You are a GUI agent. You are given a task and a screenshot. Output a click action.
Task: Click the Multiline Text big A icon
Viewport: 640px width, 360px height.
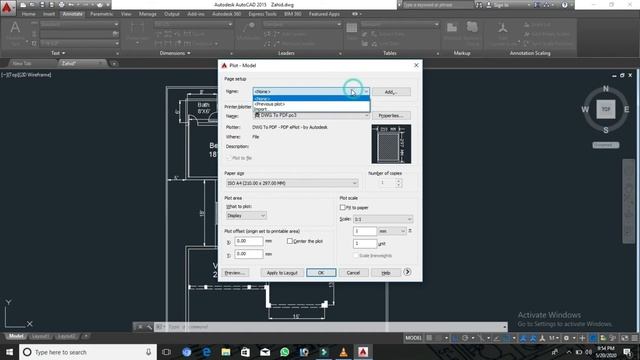point(15,28)
